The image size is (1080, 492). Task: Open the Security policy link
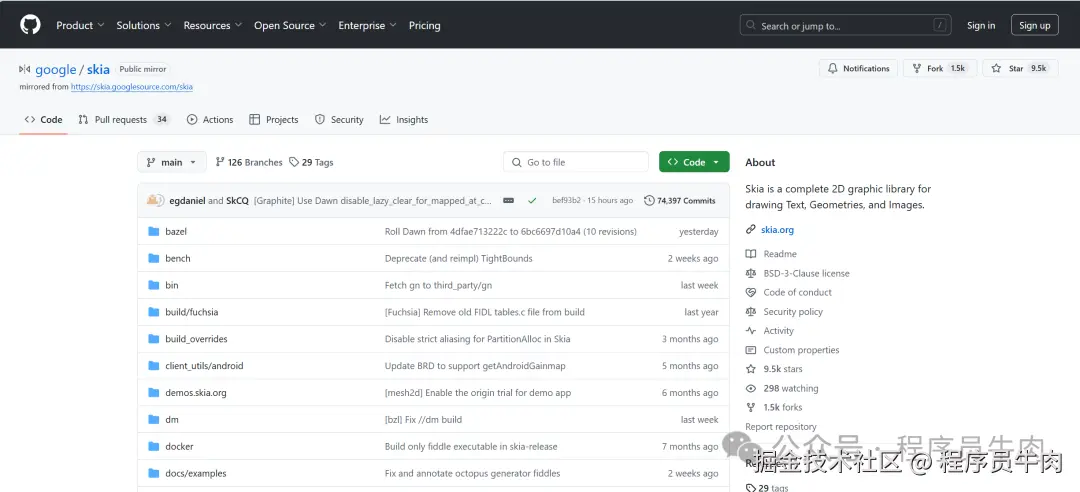point(793,312)
